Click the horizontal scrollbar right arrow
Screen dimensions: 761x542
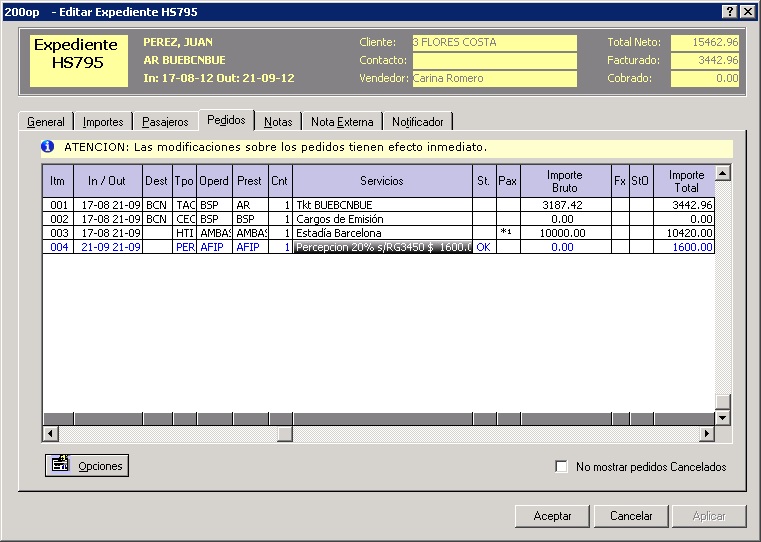coord(707,433)
